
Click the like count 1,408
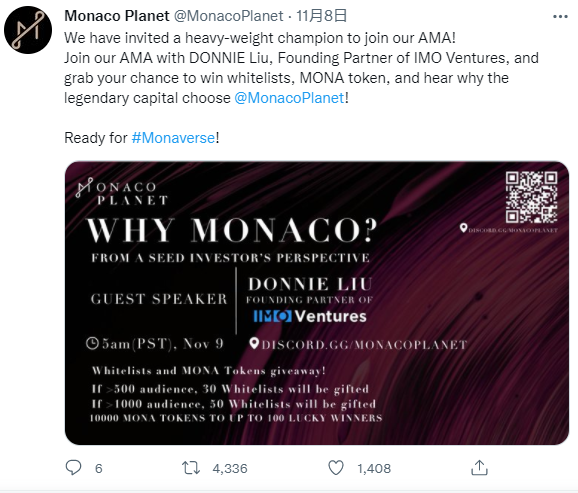[374, 469]
